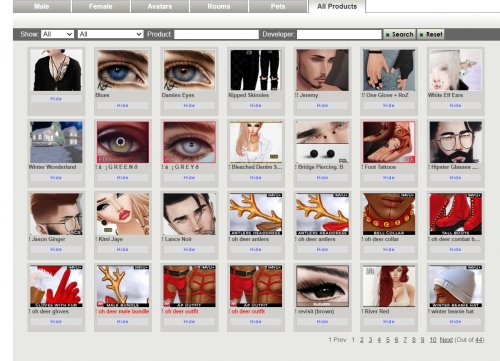Open the GREY eye product thumbnail
This screenshot has width=500, height=361.
point(189,142)
